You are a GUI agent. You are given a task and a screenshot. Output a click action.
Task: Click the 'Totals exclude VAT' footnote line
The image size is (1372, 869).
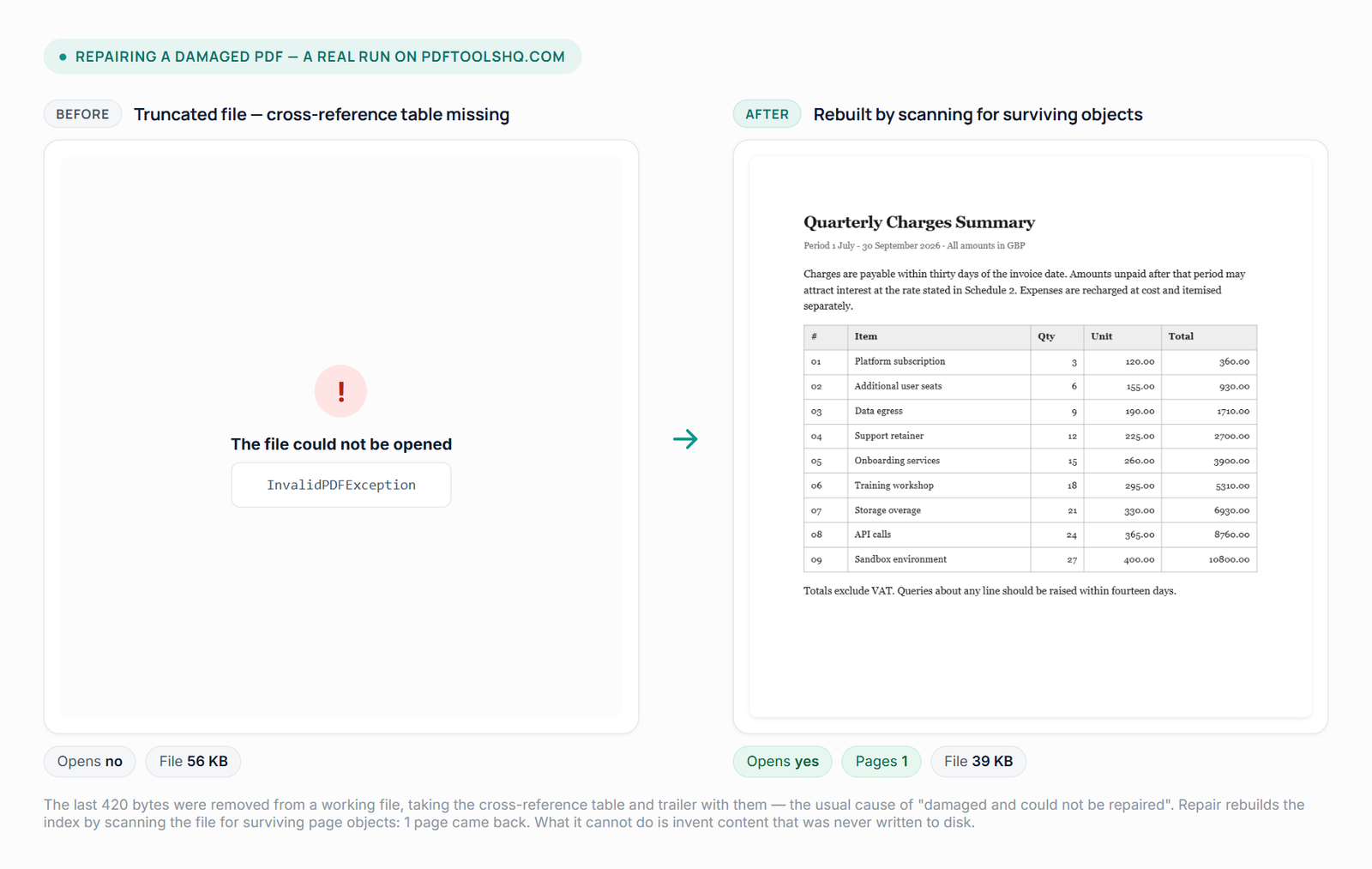(x=990, y=591)
